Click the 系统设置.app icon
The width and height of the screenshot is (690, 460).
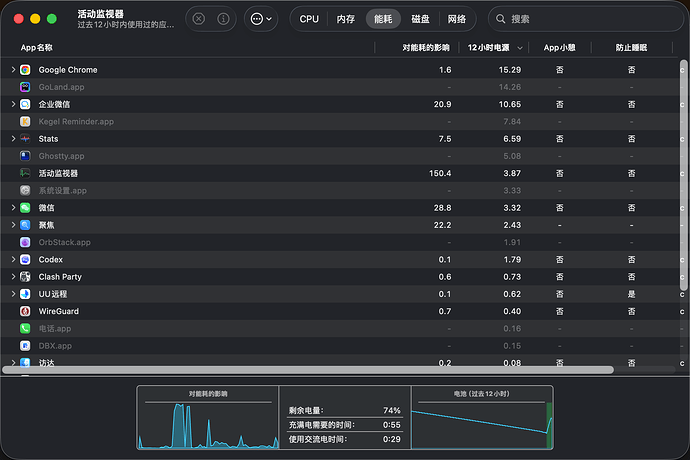pyautogui.click(x=25, y=190)
